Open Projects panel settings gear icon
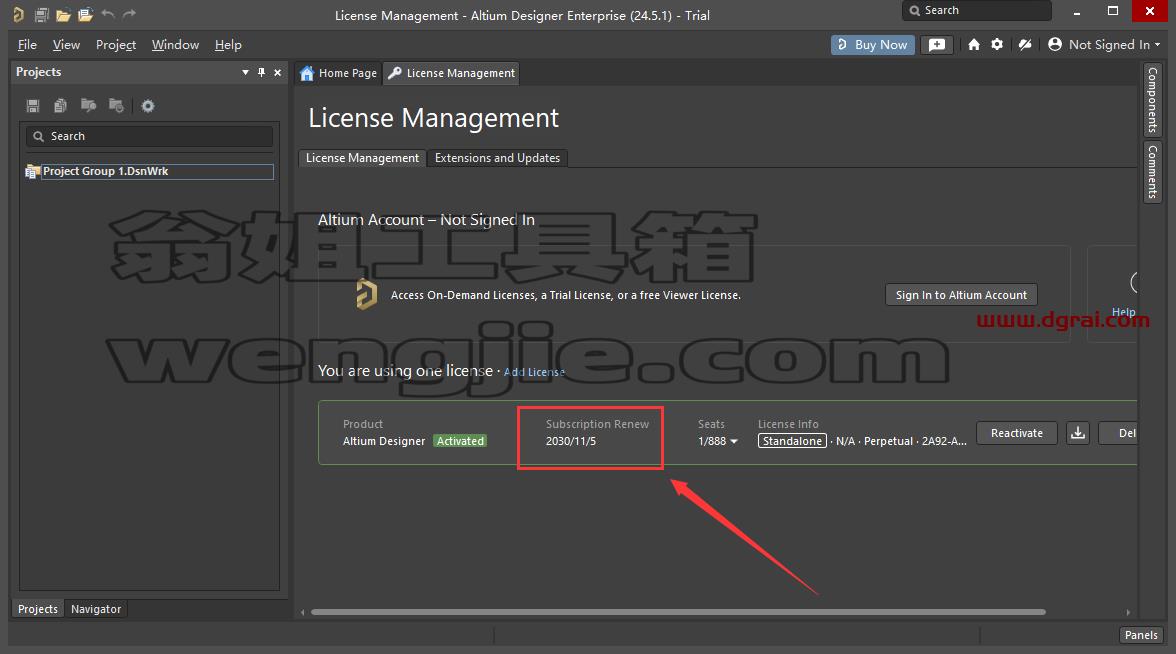The image size is (1176, 654). 148,106
